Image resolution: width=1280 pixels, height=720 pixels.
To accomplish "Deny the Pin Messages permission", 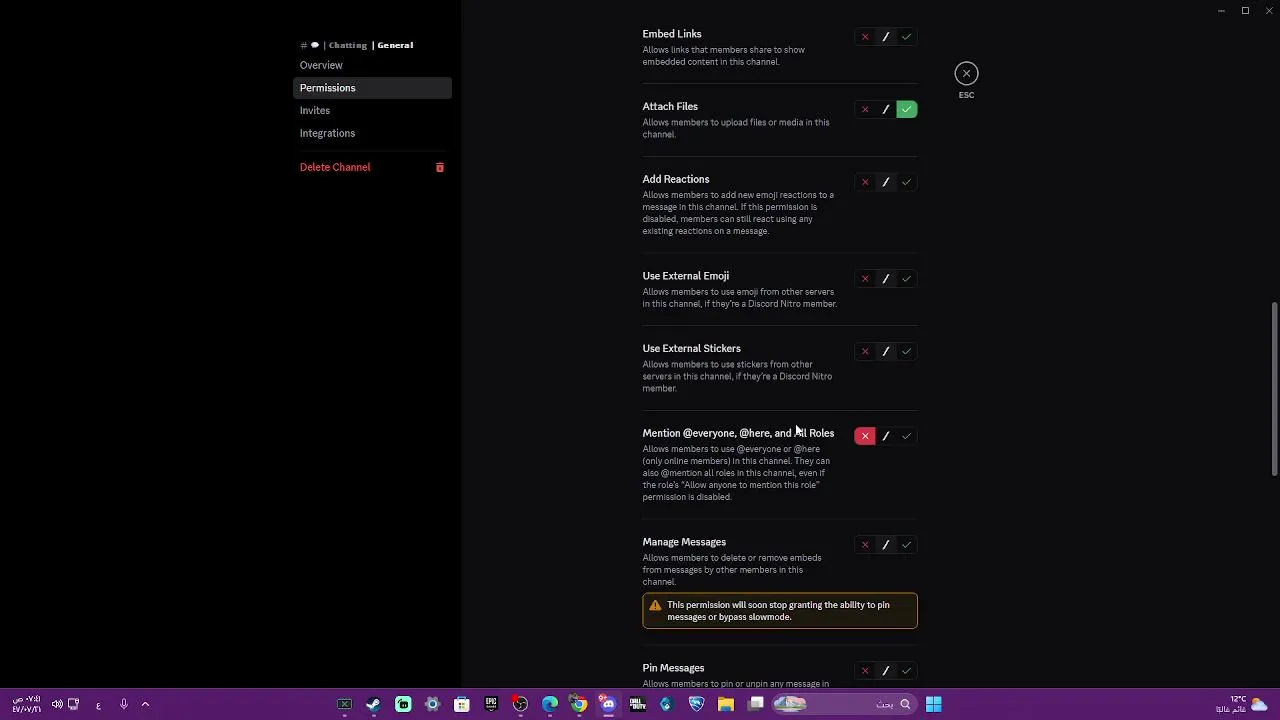I will [865, 671].
